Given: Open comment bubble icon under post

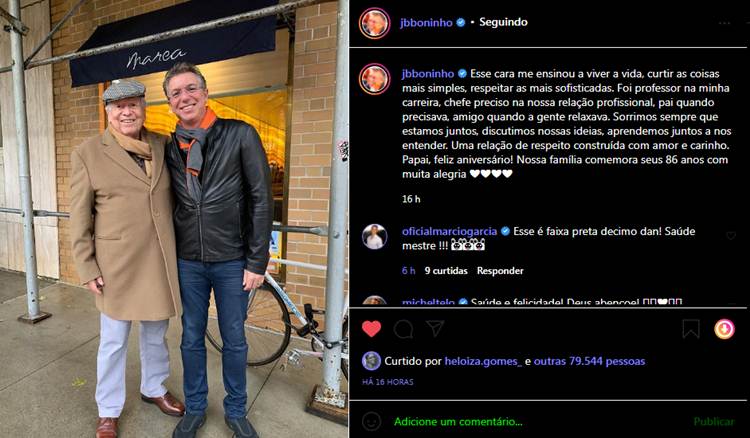Looking at the screenshot, I should [403, 329].
